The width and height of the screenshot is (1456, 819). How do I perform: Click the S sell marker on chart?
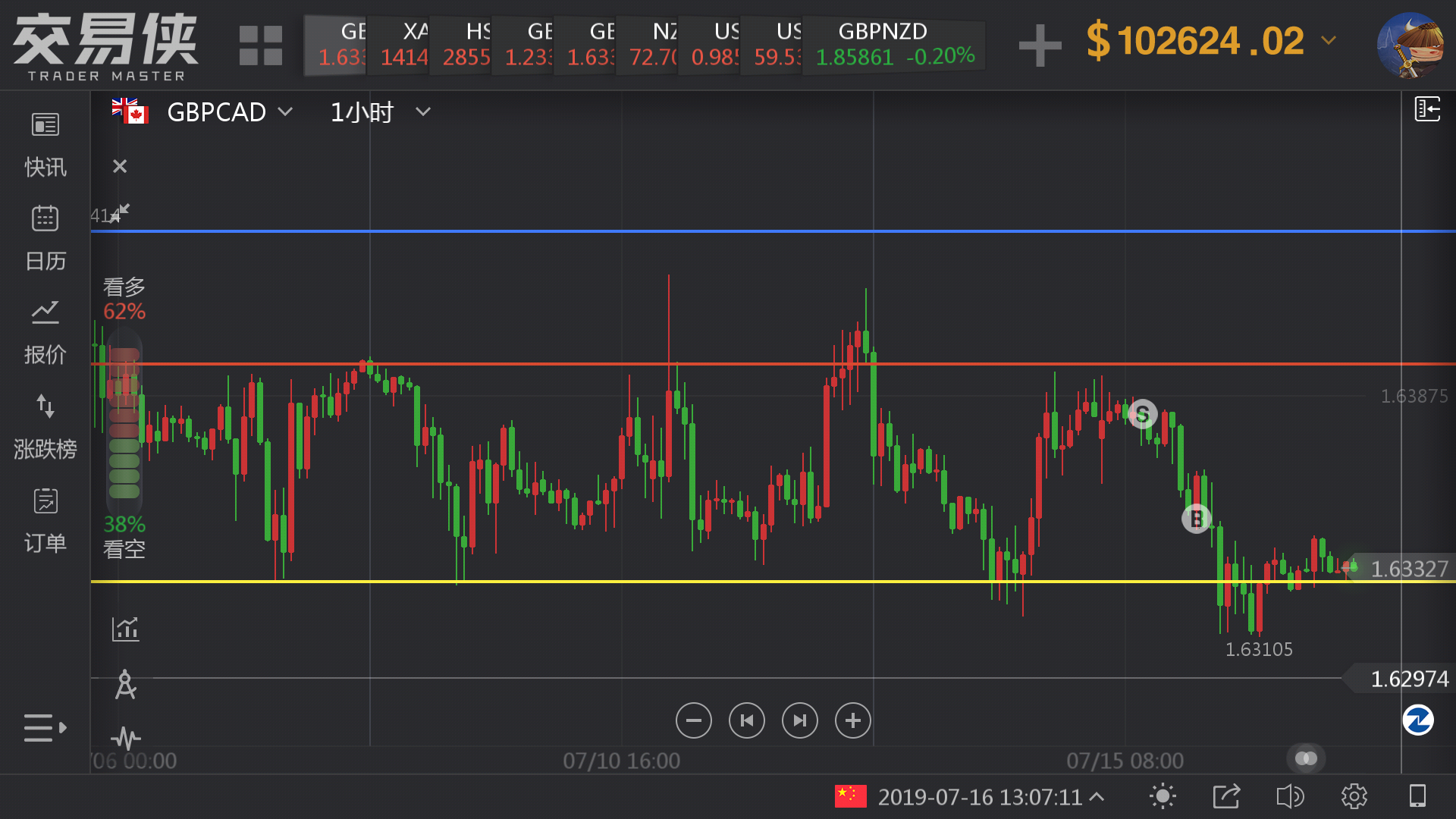pyautogui.click(x=1142, y=414)
